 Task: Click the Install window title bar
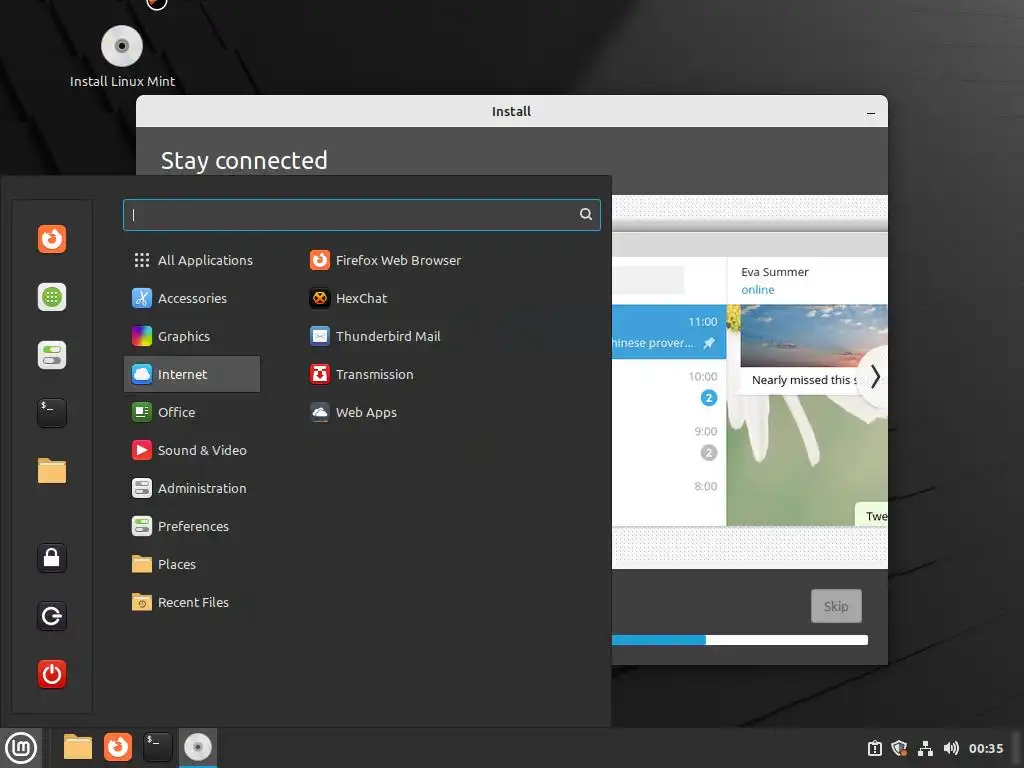[511, 112]
